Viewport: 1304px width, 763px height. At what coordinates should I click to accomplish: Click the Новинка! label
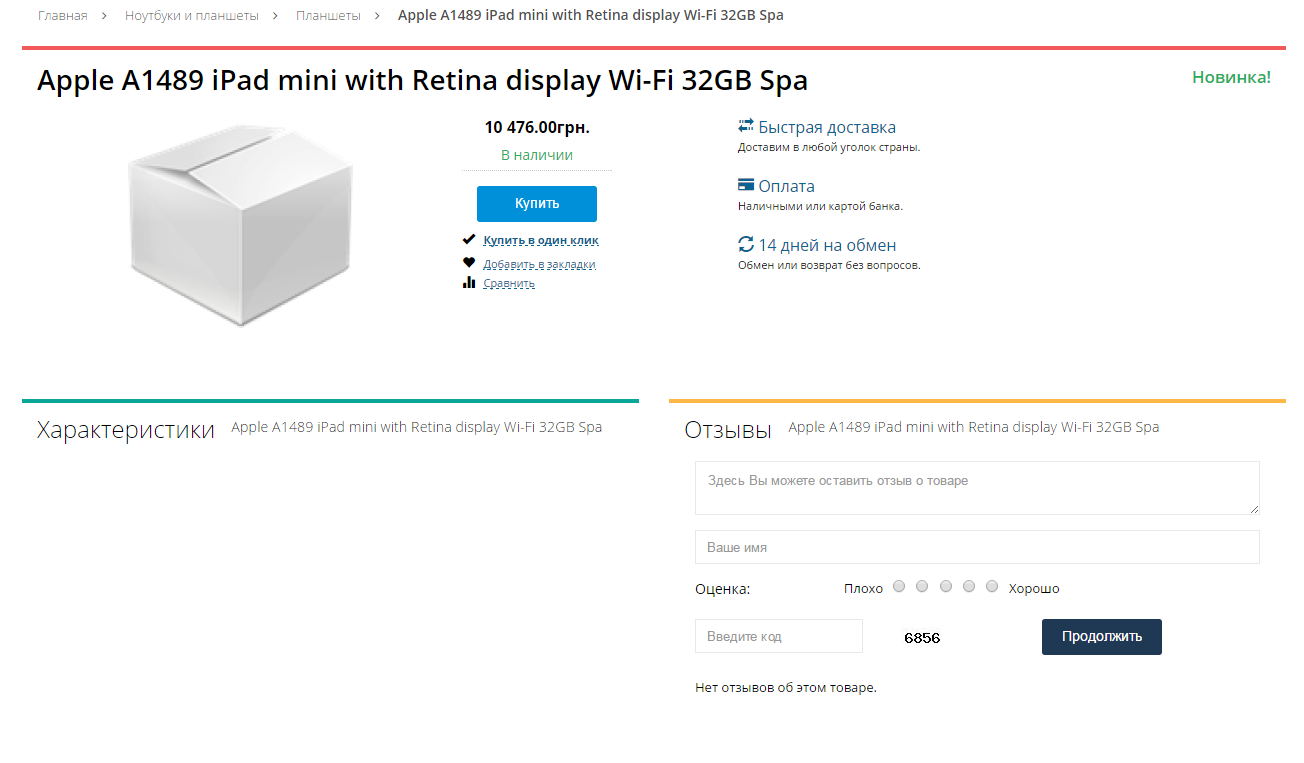coord(1231,77)
